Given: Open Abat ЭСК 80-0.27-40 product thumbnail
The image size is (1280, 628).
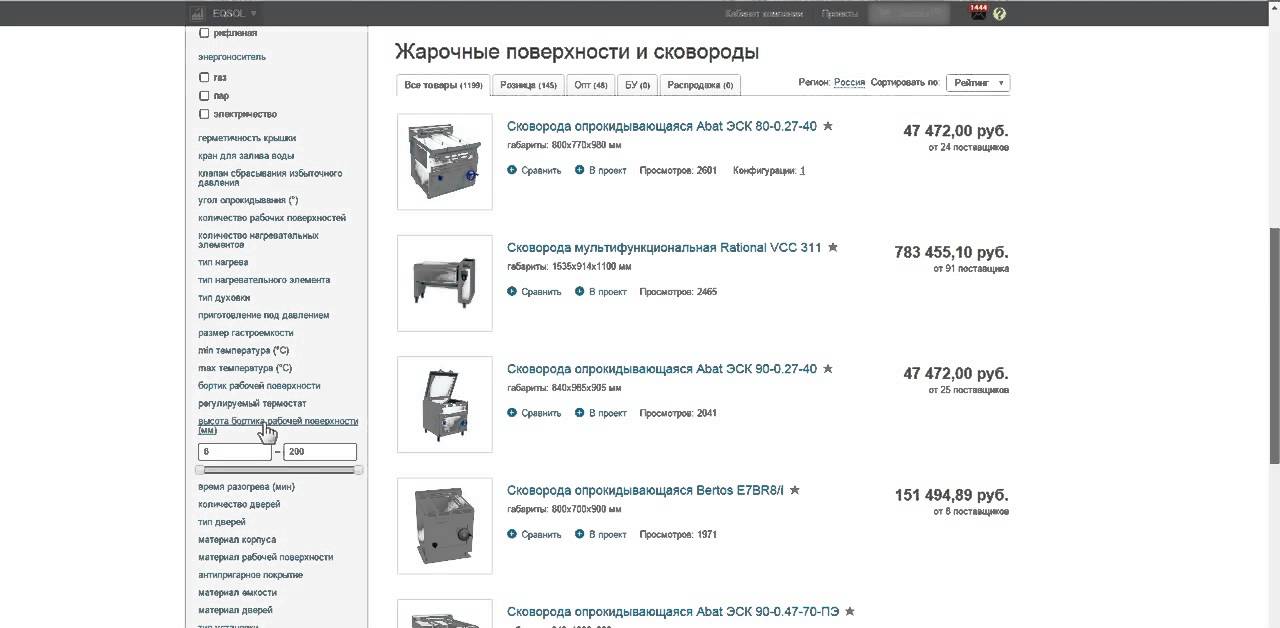Looking at the screenshot, I should click(445, 162).
